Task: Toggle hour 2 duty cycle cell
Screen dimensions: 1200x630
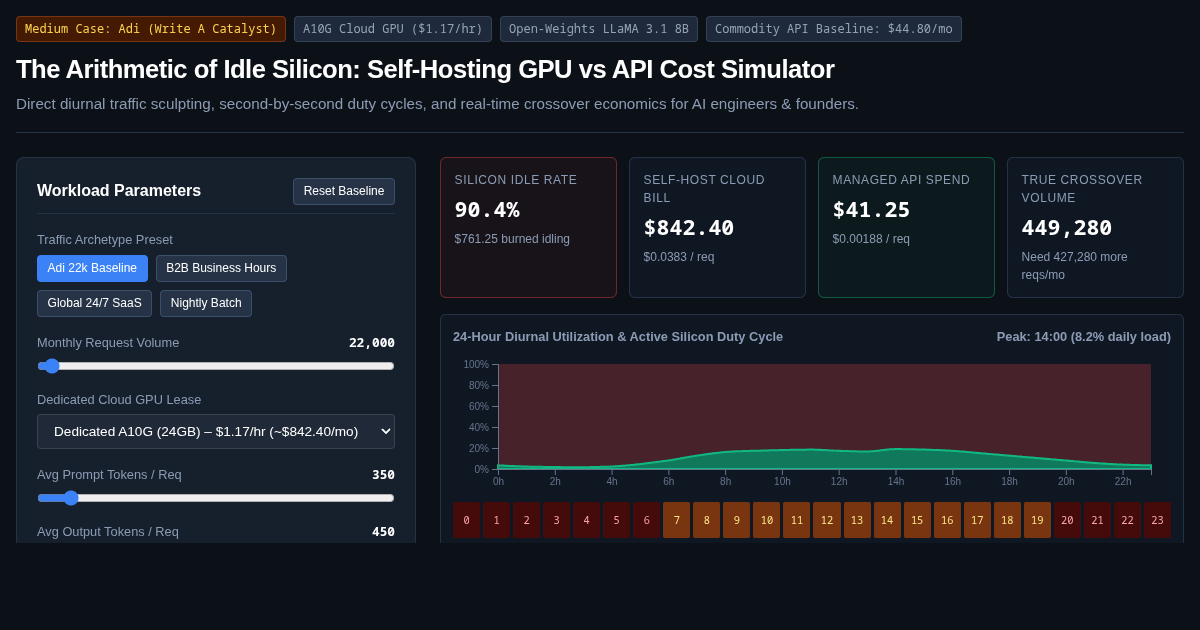Action: (526, 520)
